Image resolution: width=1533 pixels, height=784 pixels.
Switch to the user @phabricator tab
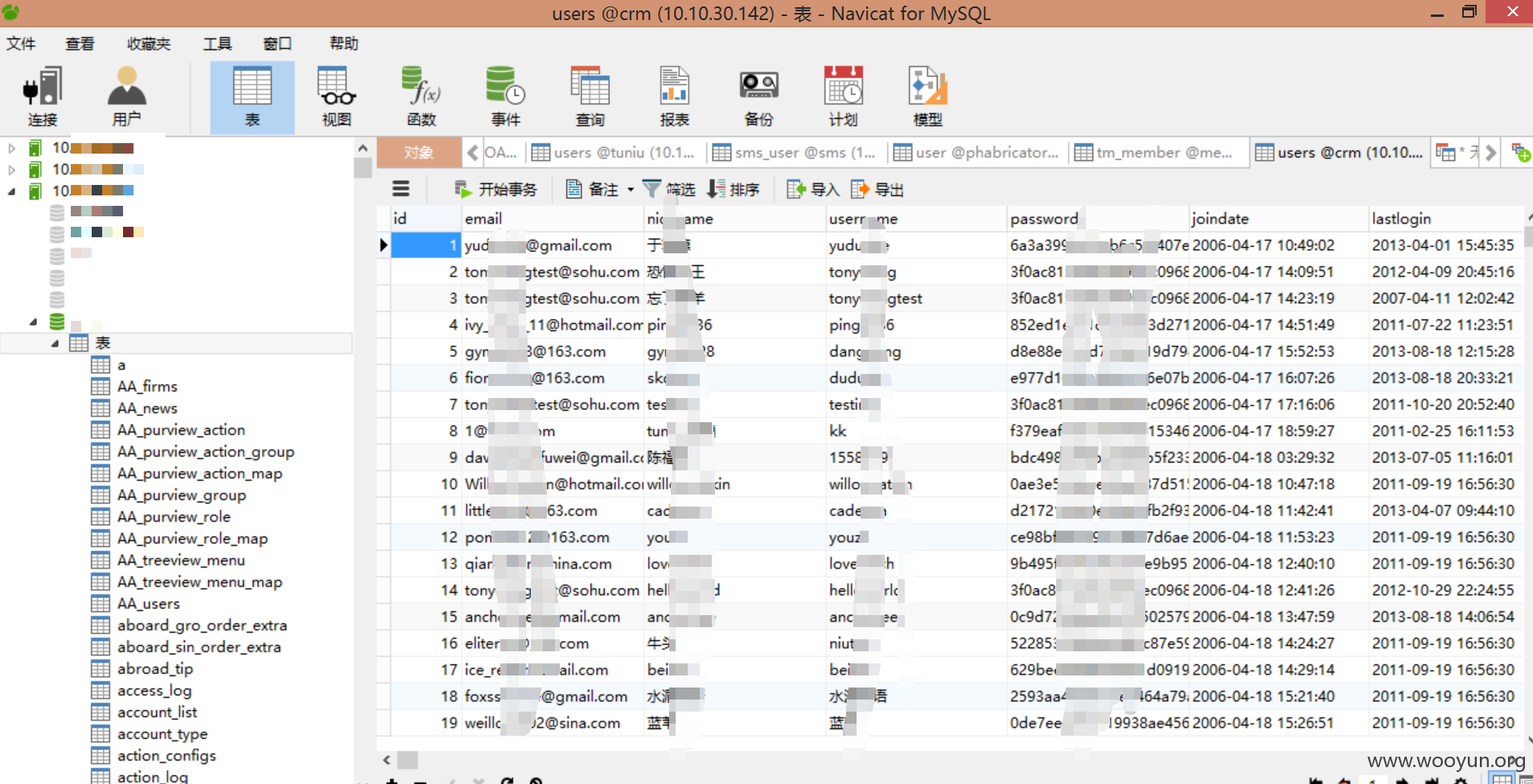point(977,152)
